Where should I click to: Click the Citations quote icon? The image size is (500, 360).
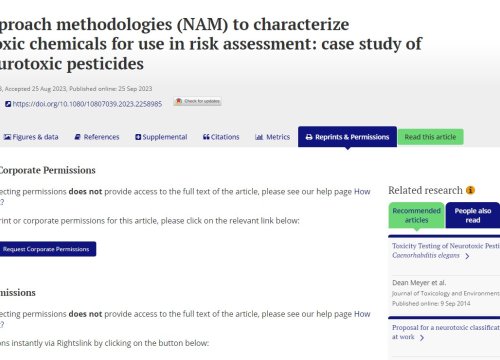click(206, 137)
